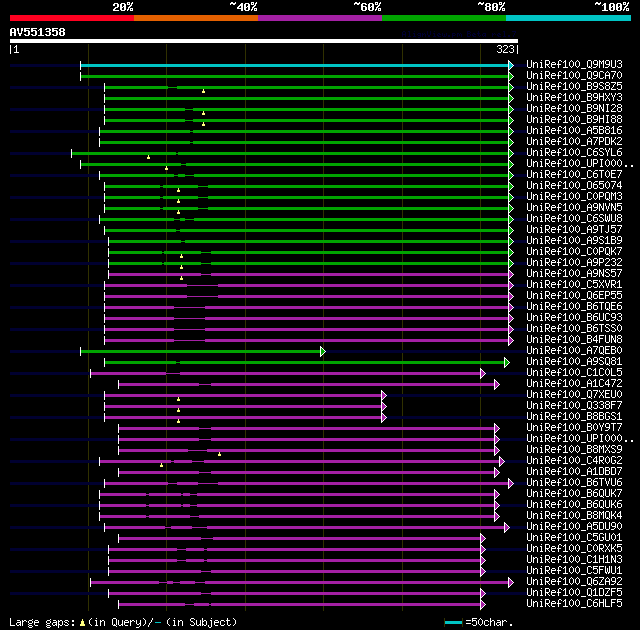Click the green alignment bar for UniRef100_A9TJ57
Image resolution: width=640 pixels, height=630 pixels.
tap(307, 231)
